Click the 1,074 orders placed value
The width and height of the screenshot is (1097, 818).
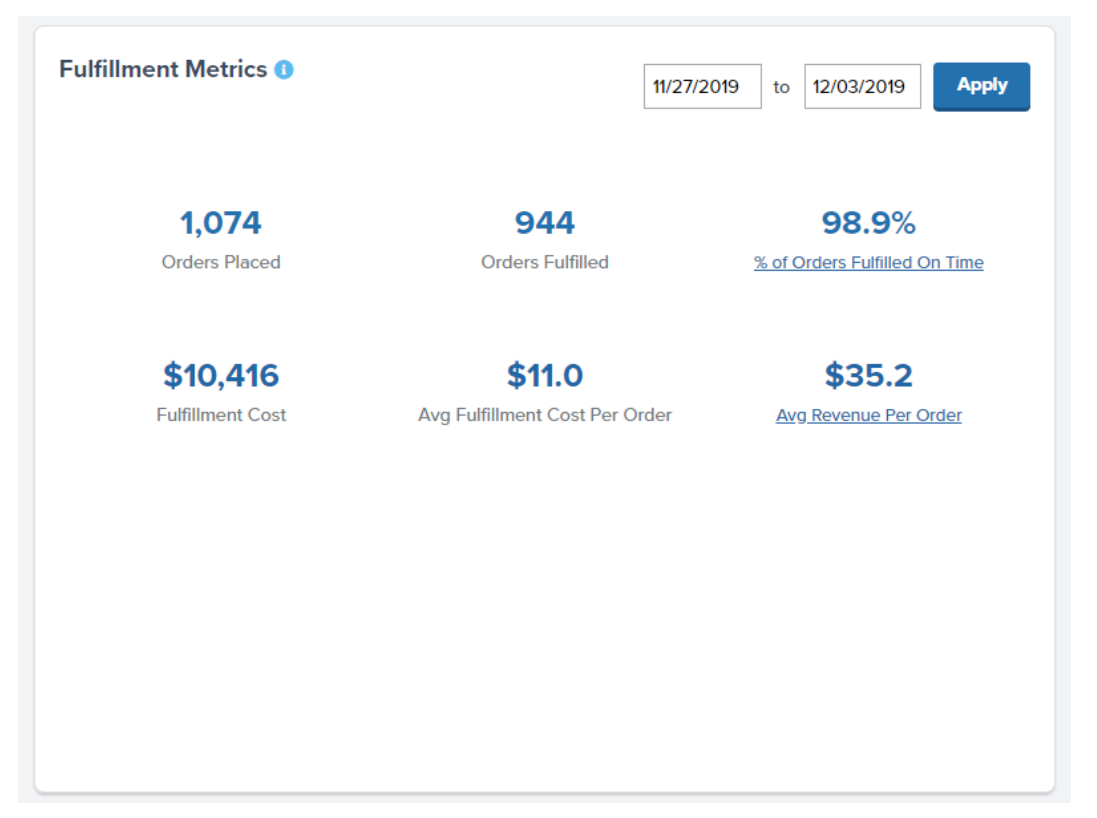click(221, 222)
